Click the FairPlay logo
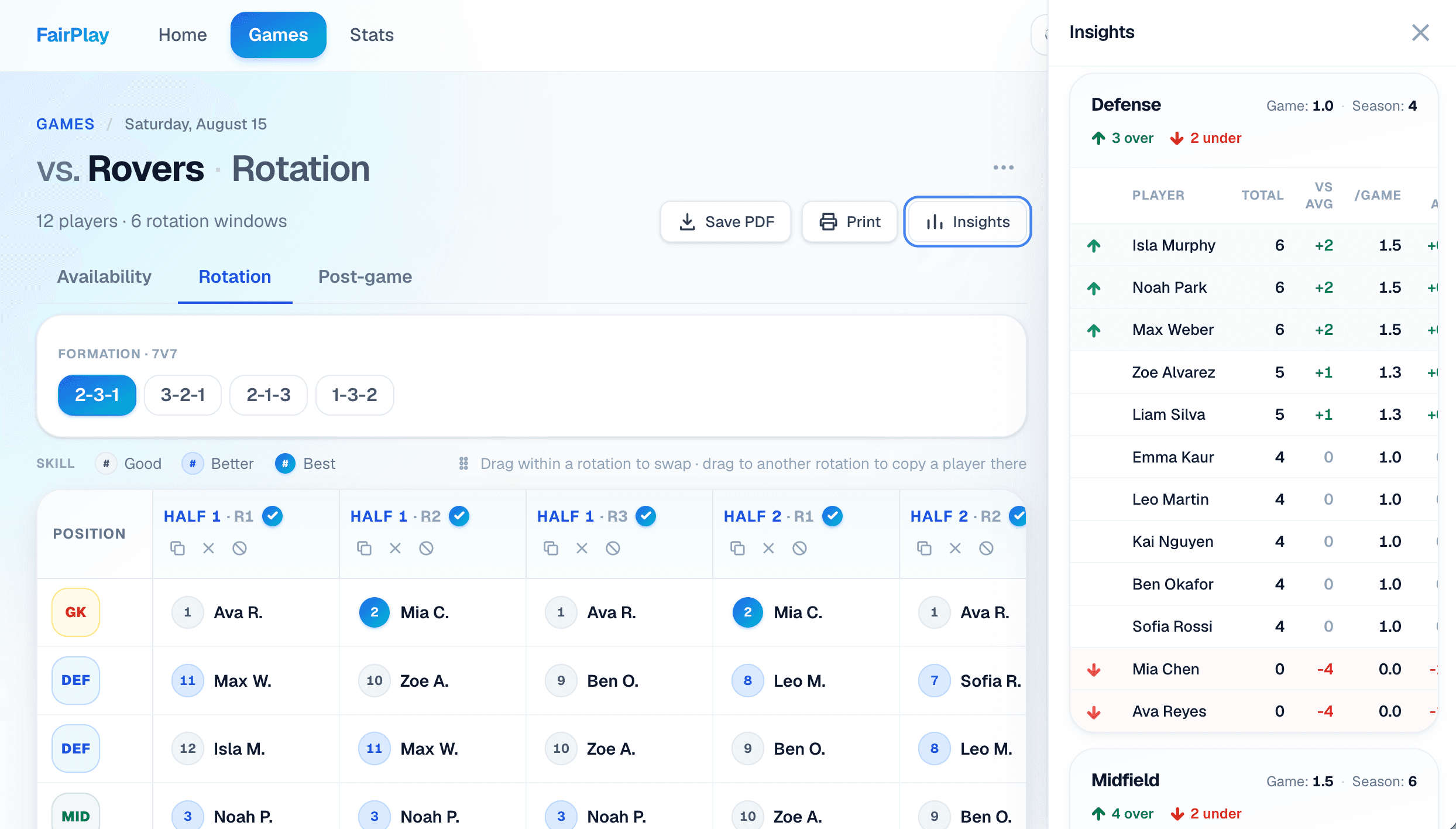This screenshot has width=1456, height=829. (x=73, y=35)
